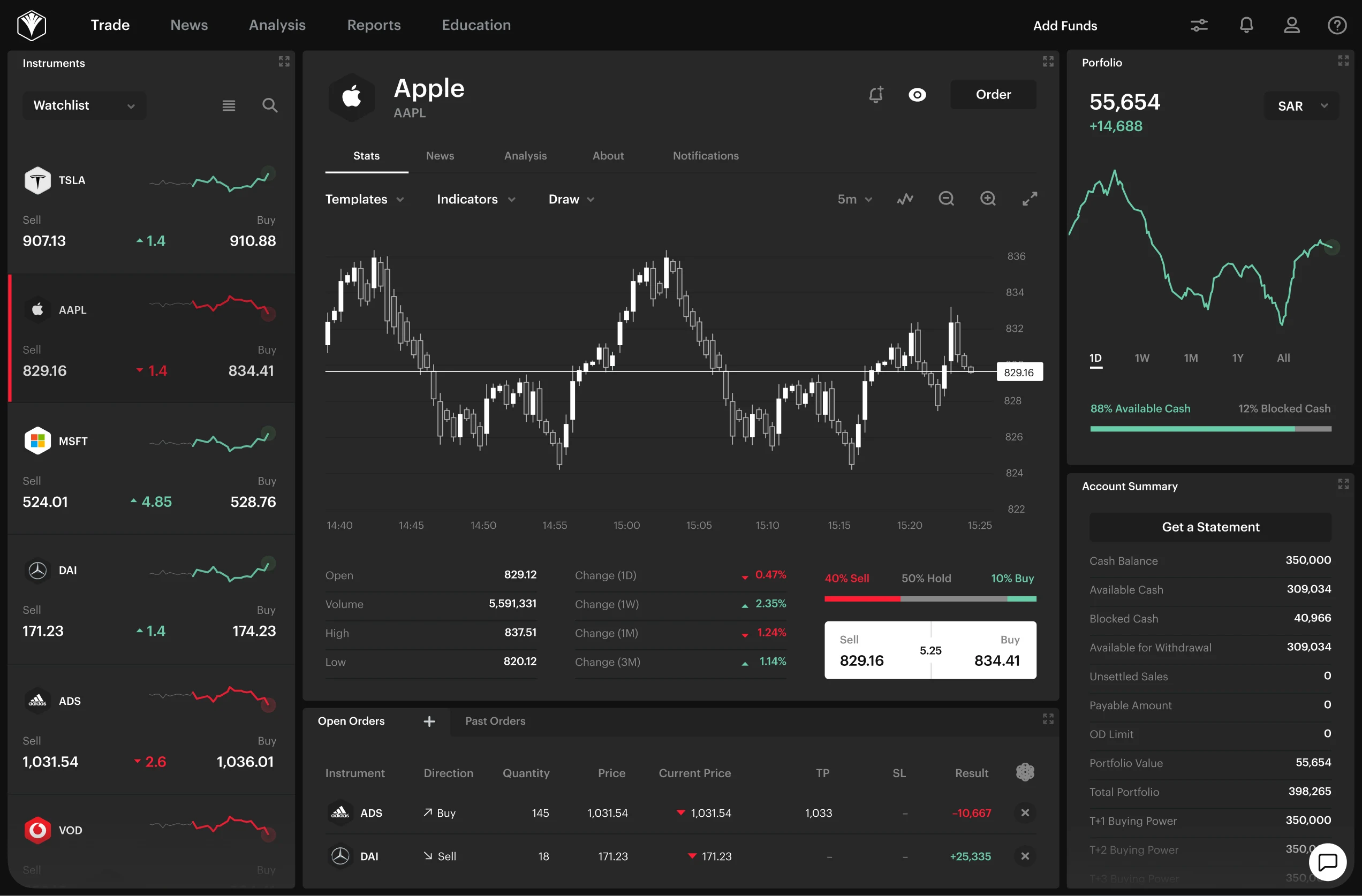Toggle the eye visibility icon next to Apple
Viewport: 1362px width, 896px height.
[x=917, y=94]
